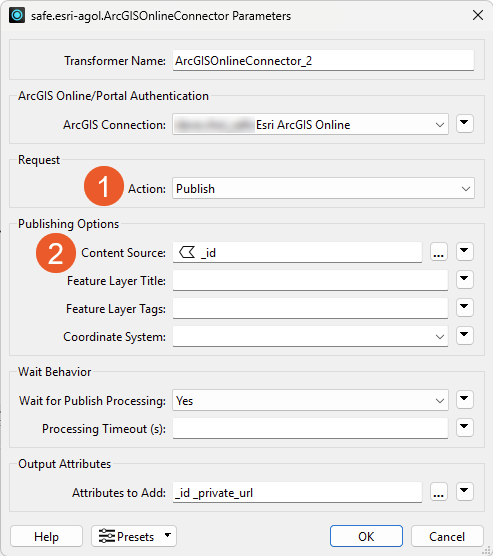Click the Cancel button

point(447,536)
